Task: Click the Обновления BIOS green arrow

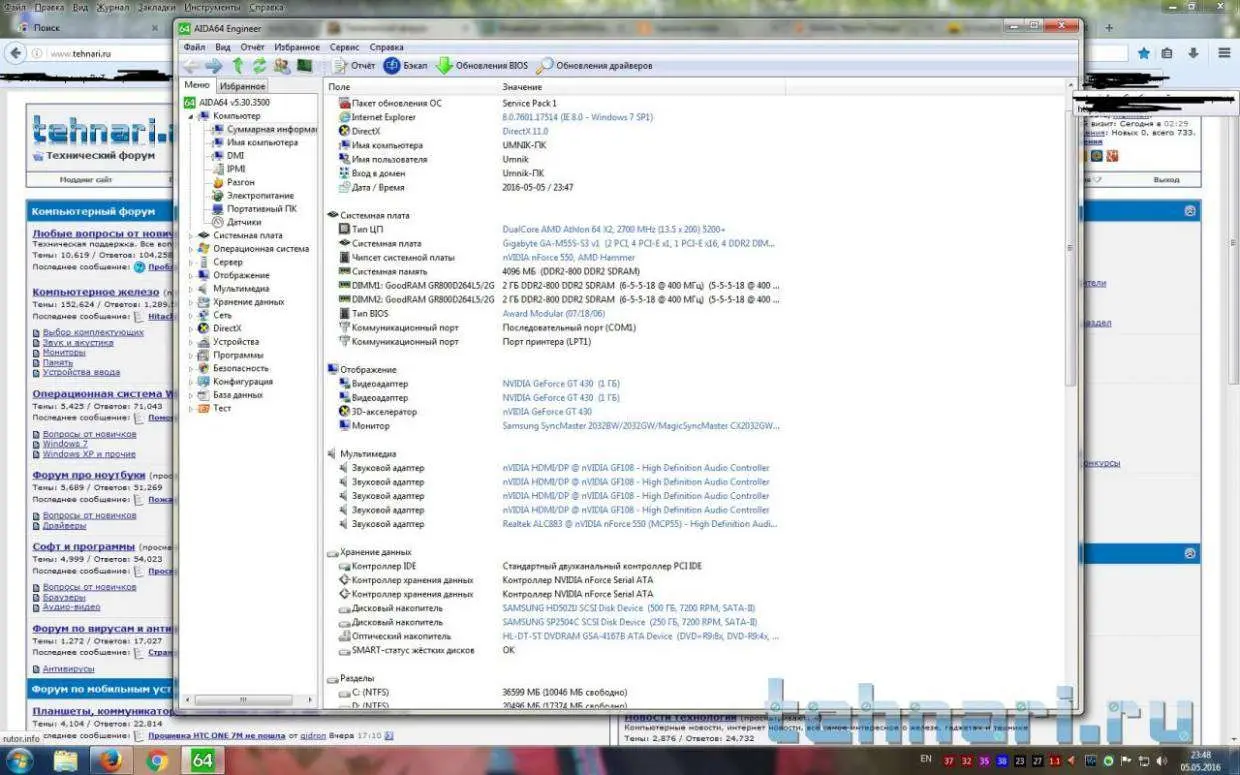Action: [444, 66]
